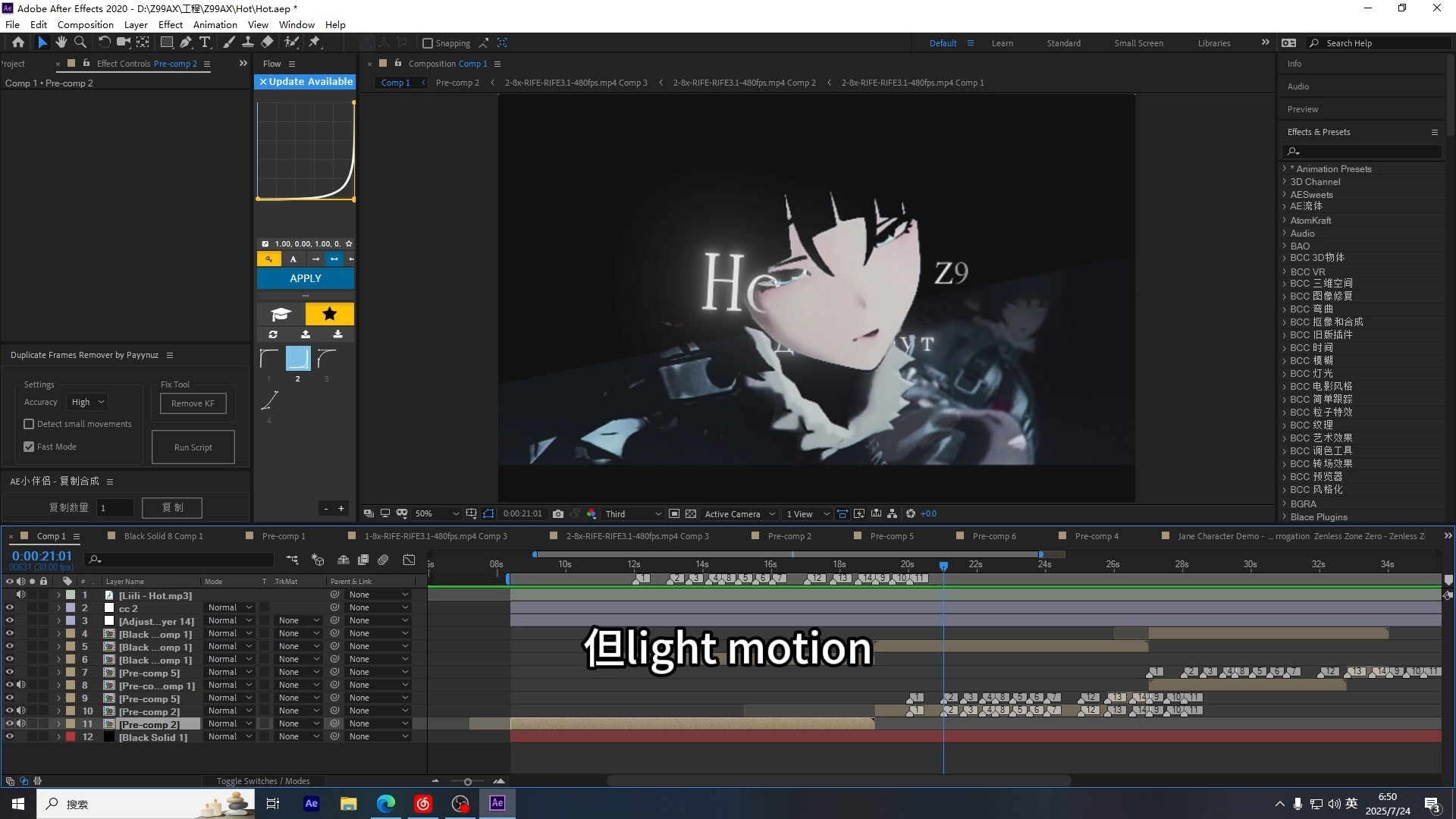Expand layer 12 Black Solid 1 properties
Viewport: 1456px width, 819px height.
pos(58,736)
